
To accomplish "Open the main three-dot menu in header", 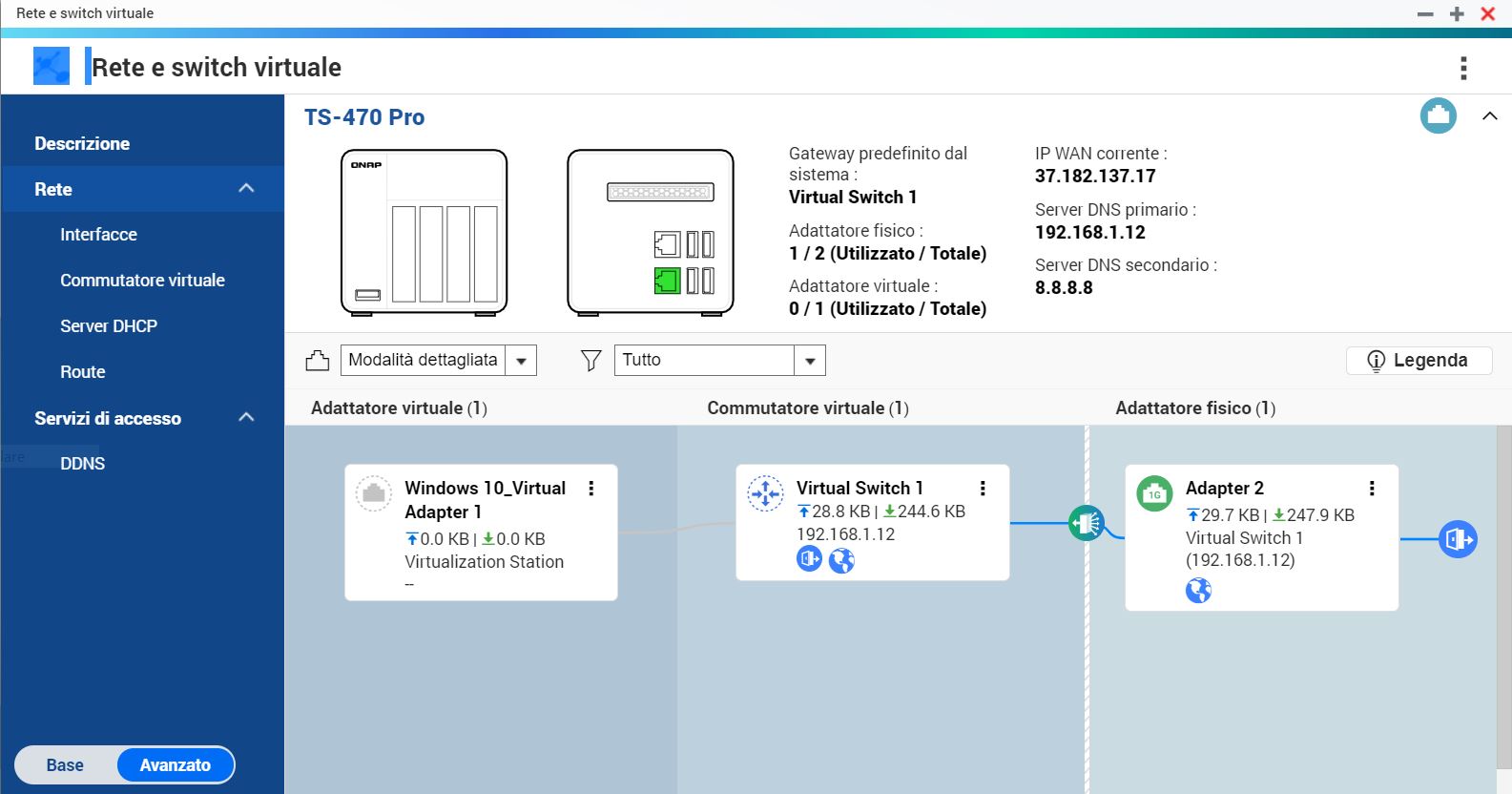I will pos(1463,68).
